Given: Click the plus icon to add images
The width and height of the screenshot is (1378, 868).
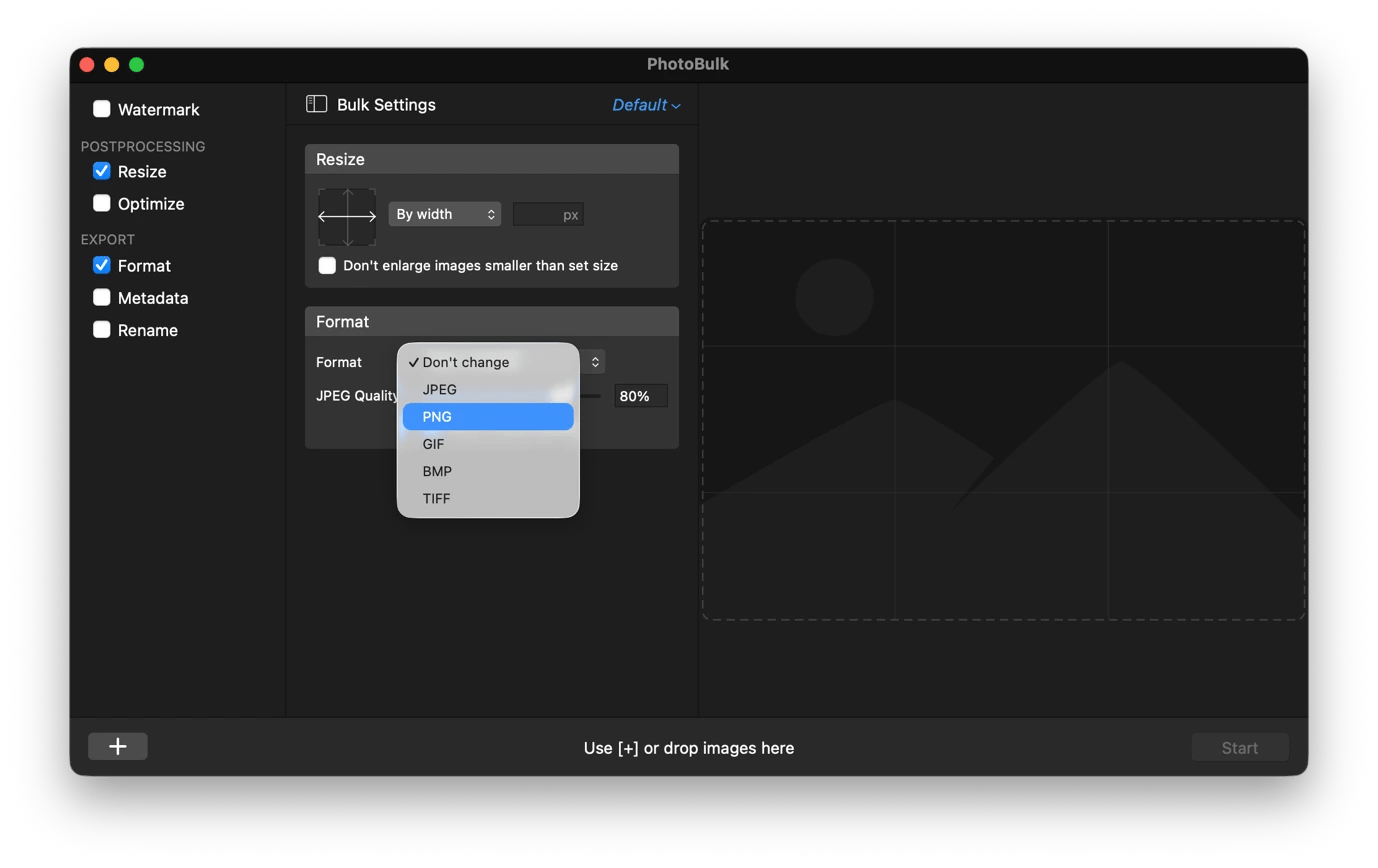Looking at the screenshot, I should click(118, 747).
